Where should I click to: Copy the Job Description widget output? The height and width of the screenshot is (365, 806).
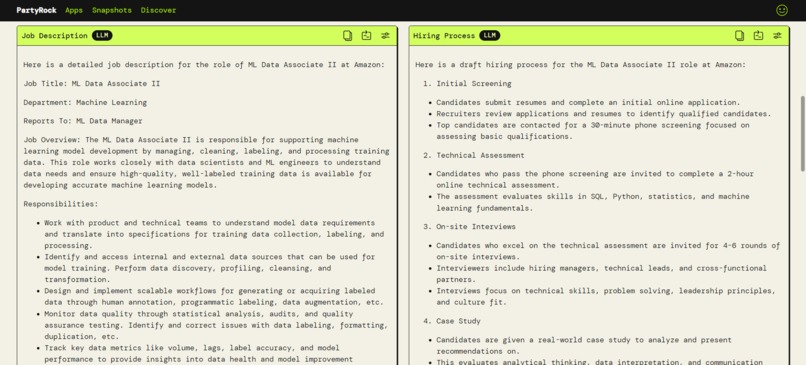coord(347,35)
